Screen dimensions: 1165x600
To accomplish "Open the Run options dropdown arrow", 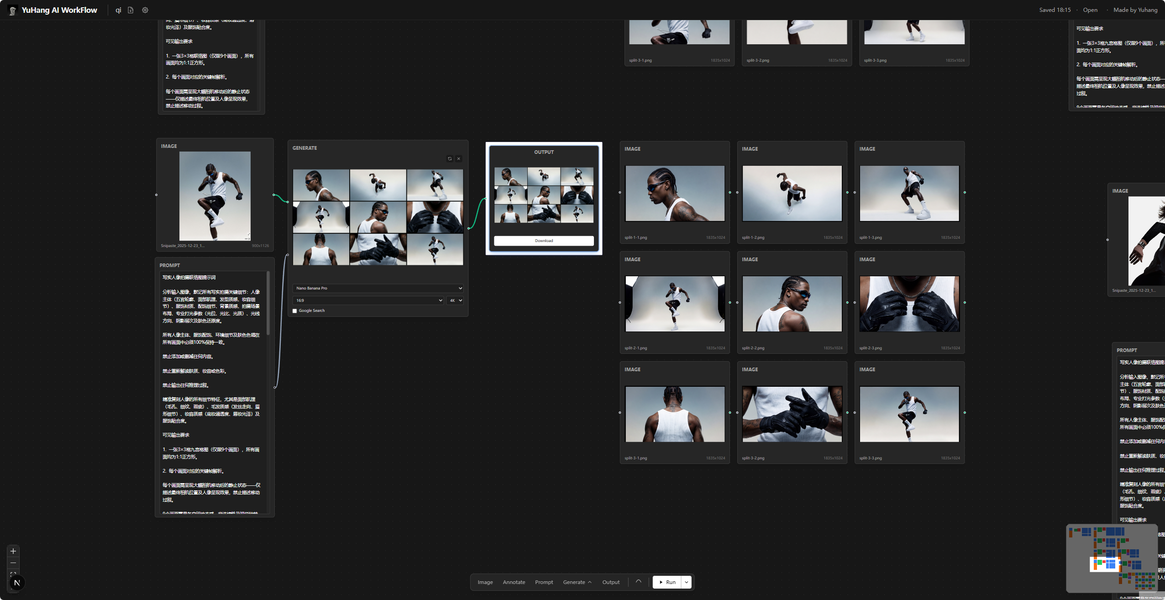I will click(687, 582).
